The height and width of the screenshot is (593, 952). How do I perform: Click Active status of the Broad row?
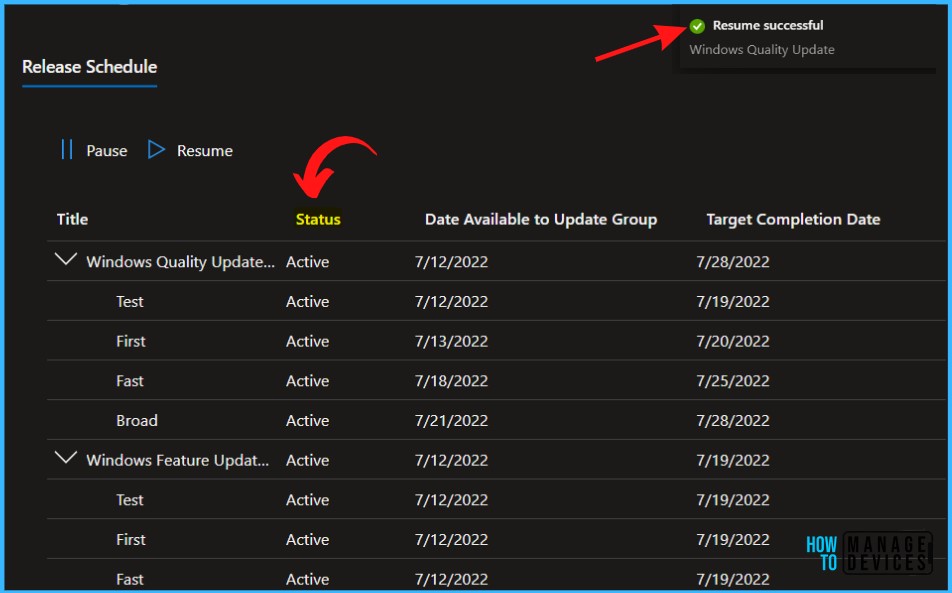click(x=308, y=421)
